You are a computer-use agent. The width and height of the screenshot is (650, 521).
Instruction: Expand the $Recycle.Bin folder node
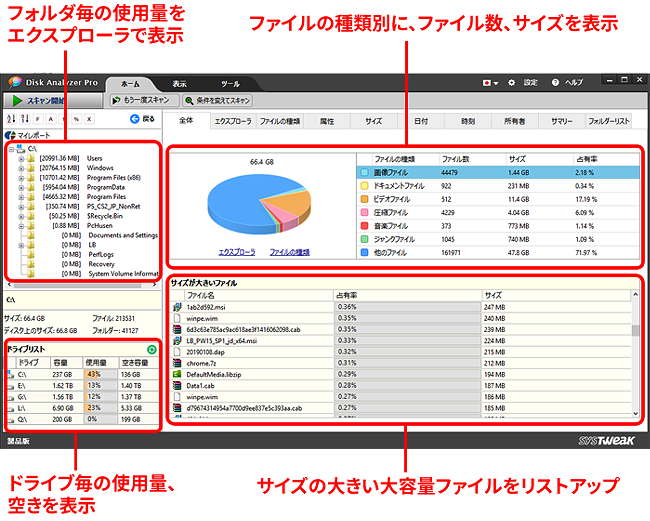[21, 216]
